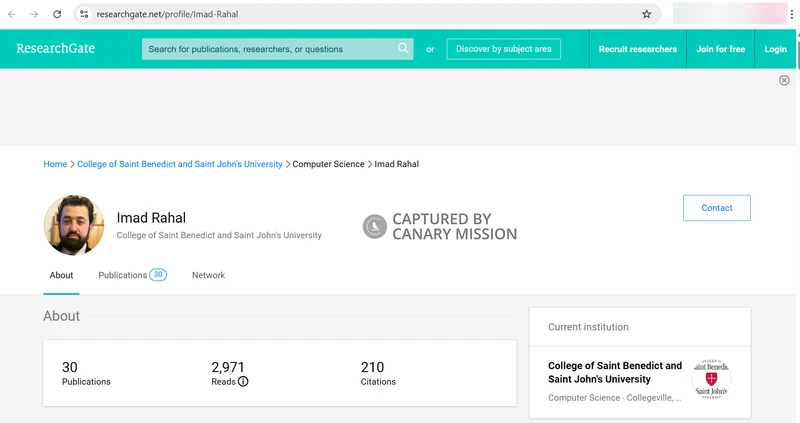This screenshot has width=800, height=423.
Task: Click the 210 citations value
Action: tap(372, 367)
